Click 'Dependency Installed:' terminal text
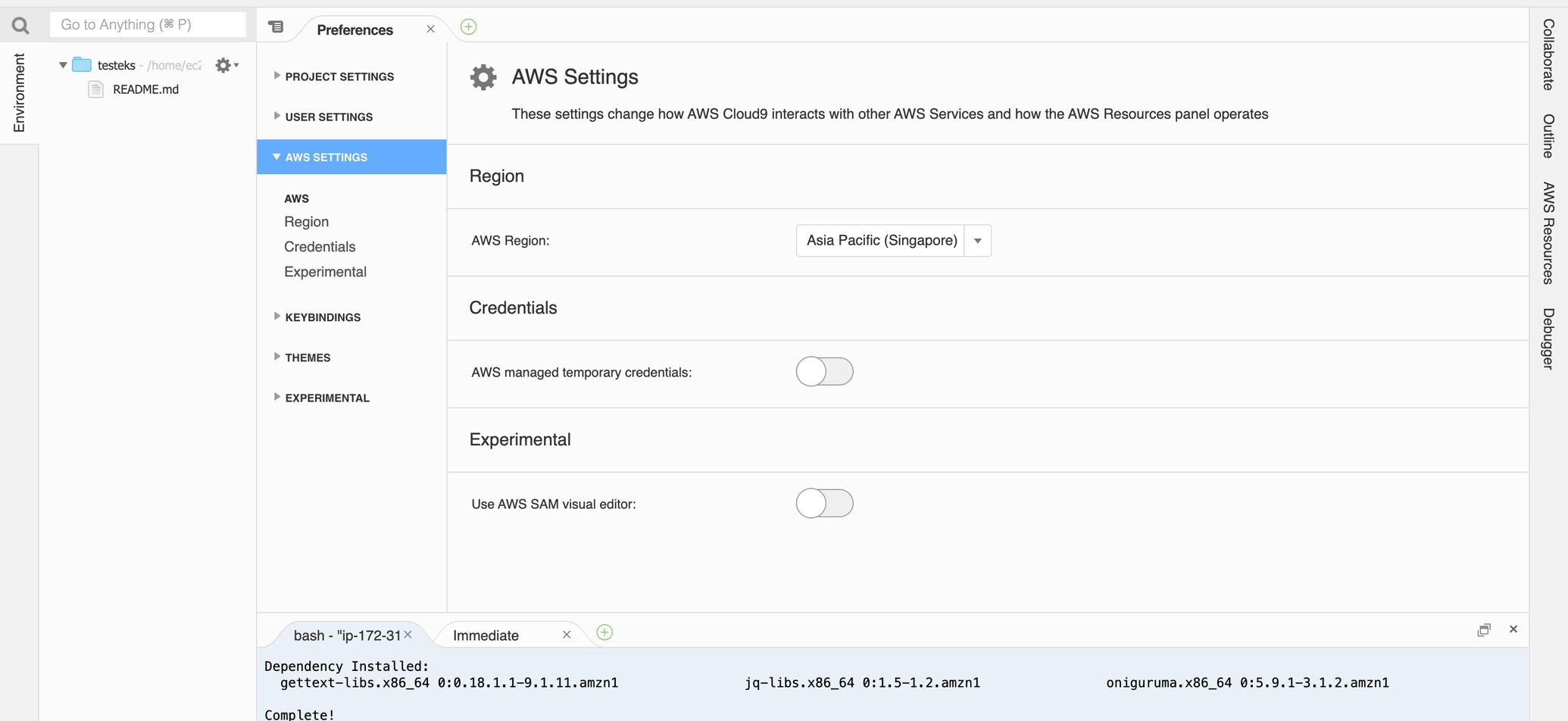This screenshot has height=721, width=1568. coord(346,666)
